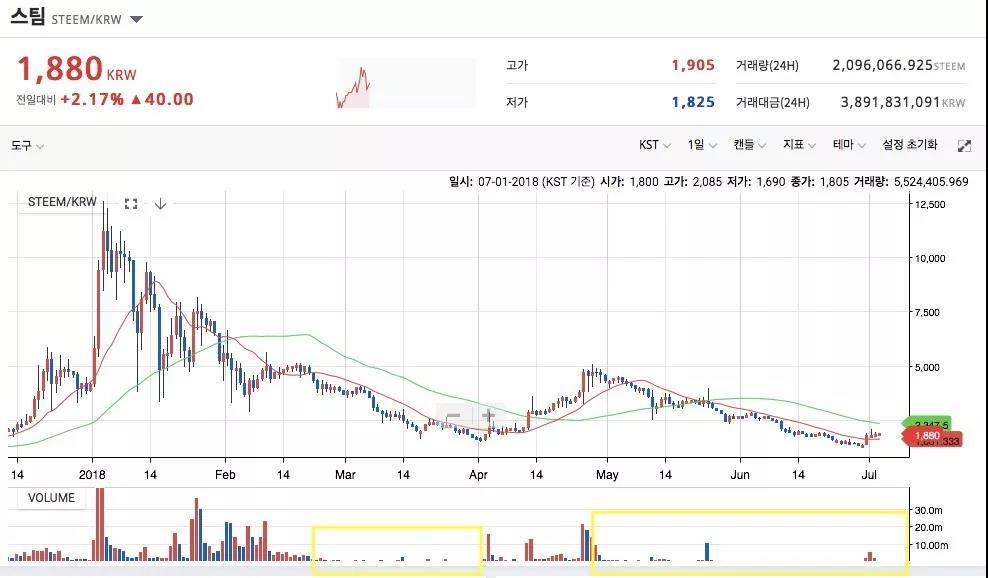Maximize the STEEM/KRW pane with the bracket icon
This screenshot has height=578, width=988.
(130, 204)
